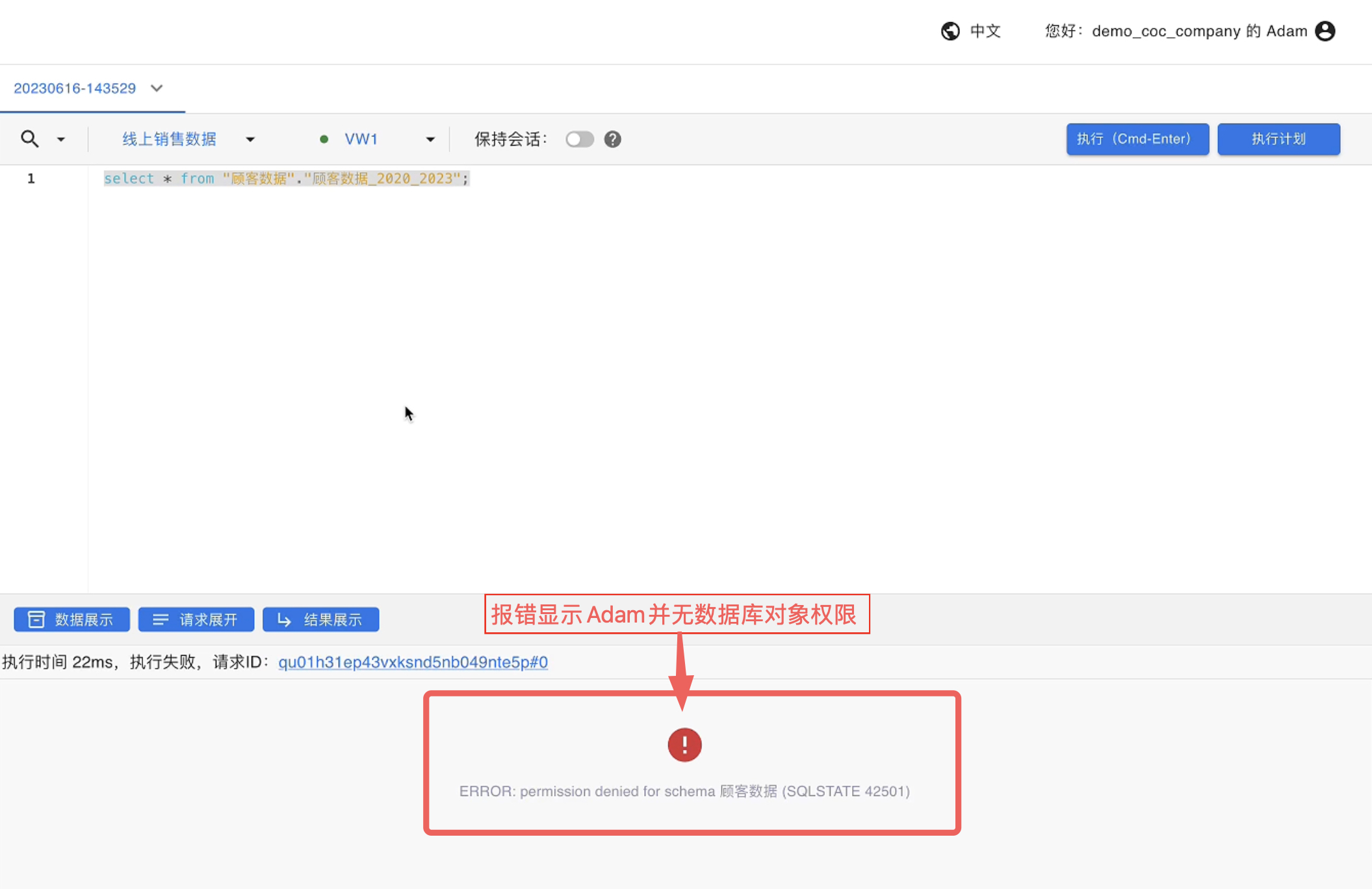The image size is (1372, 889).
Task: Click the magnifier search icon
Action: click(x=30, y=138)
